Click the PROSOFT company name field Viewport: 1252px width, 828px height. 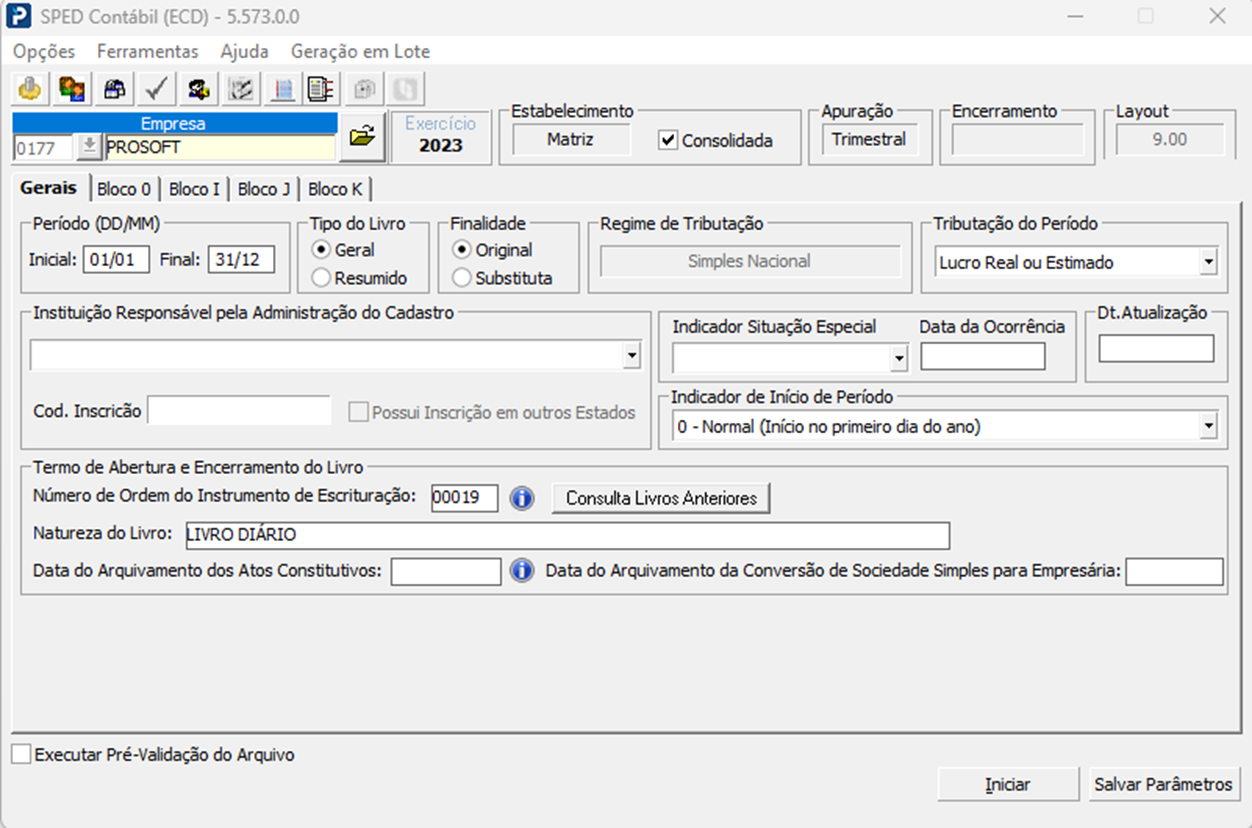point(219,147)
